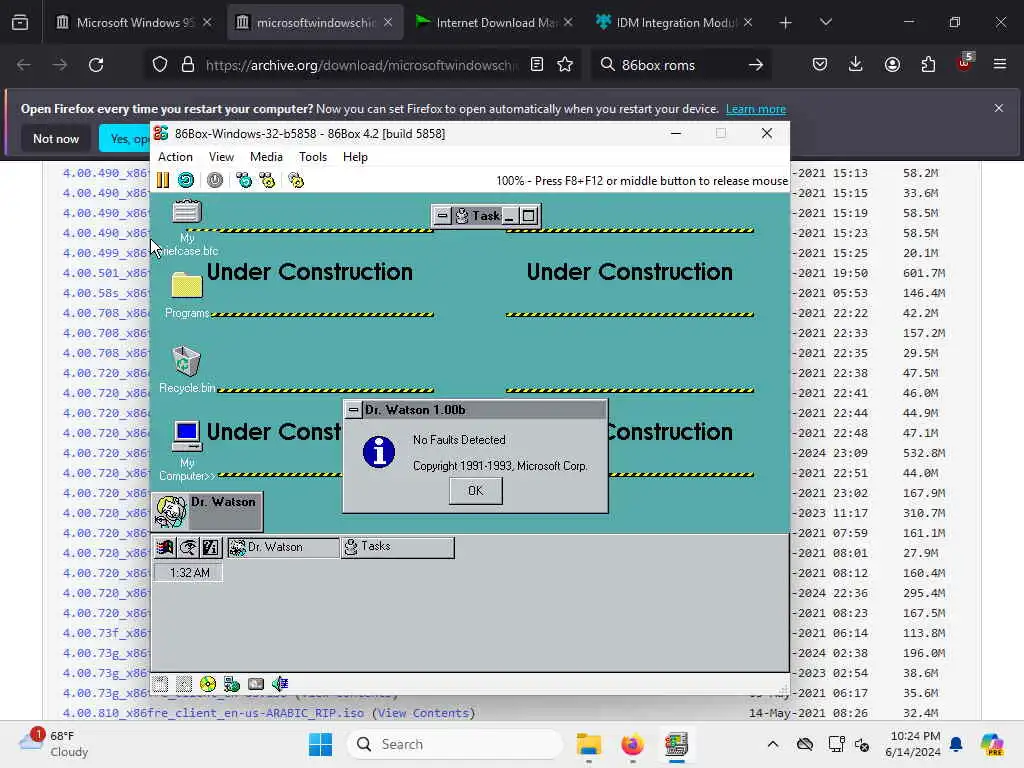Click the info icon in Dr. Watson dialog
The width and height of the screenshot is (1024, 768).
pos(379,452)
